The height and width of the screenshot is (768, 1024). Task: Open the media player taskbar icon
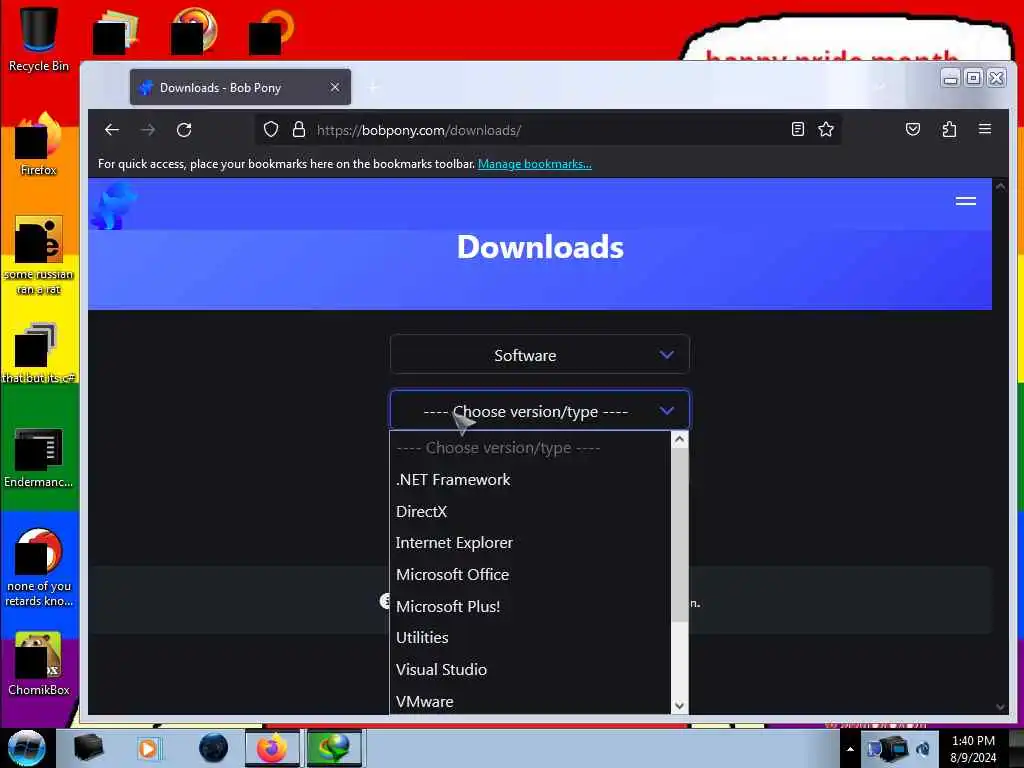148,748
